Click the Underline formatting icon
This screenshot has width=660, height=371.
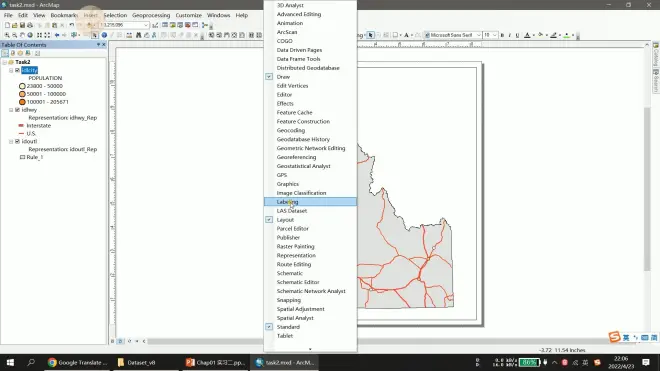pyautogui.click(x=517, y=35)
